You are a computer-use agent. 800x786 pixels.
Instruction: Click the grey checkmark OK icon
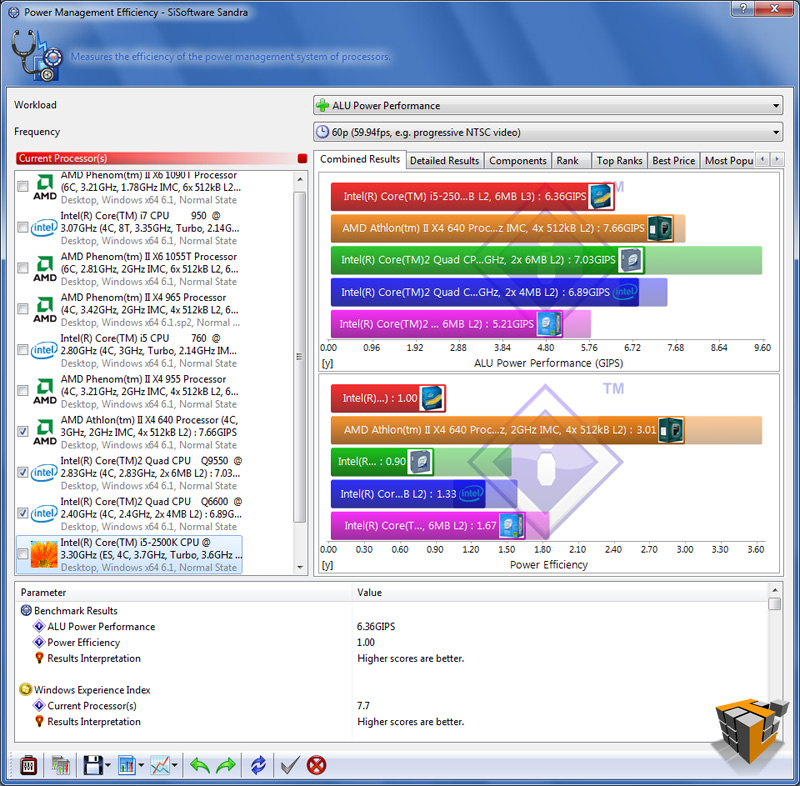click(290, 765)
